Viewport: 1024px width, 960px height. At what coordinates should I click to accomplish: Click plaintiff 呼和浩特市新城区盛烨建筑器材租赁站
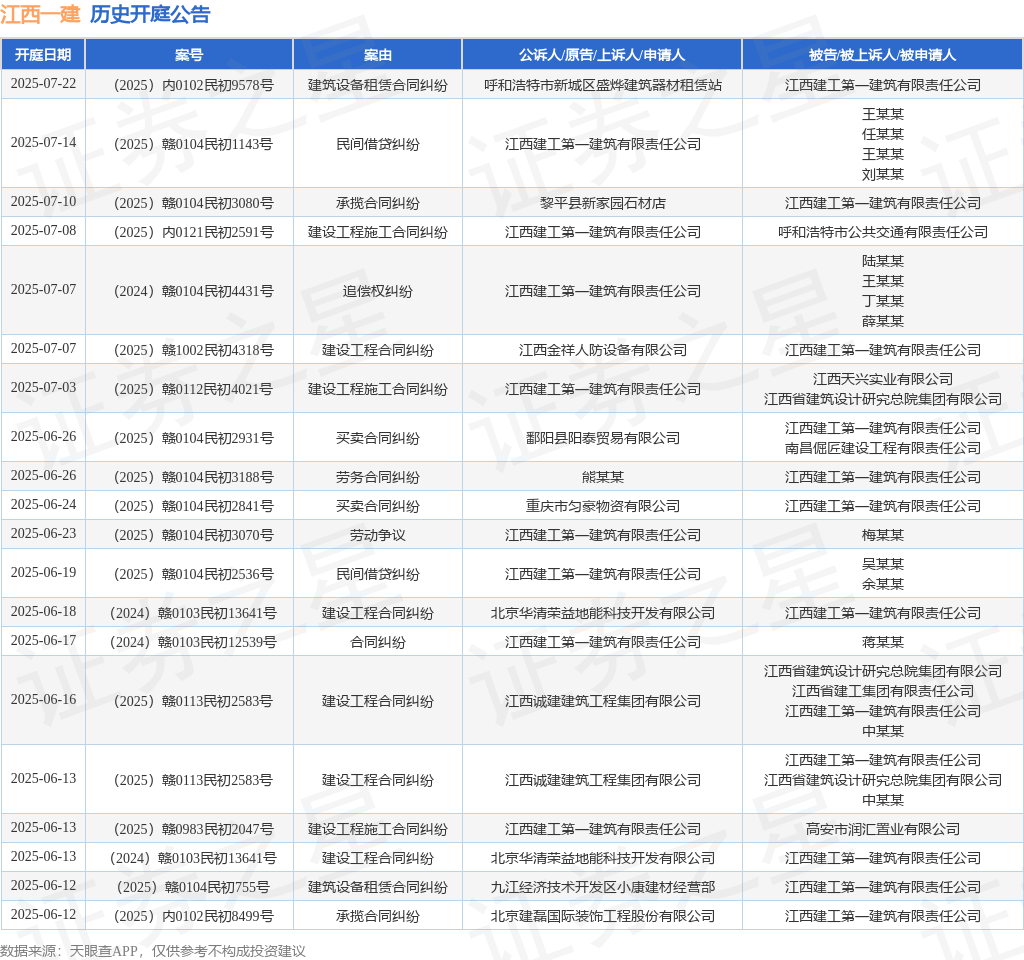coord(602,85)
